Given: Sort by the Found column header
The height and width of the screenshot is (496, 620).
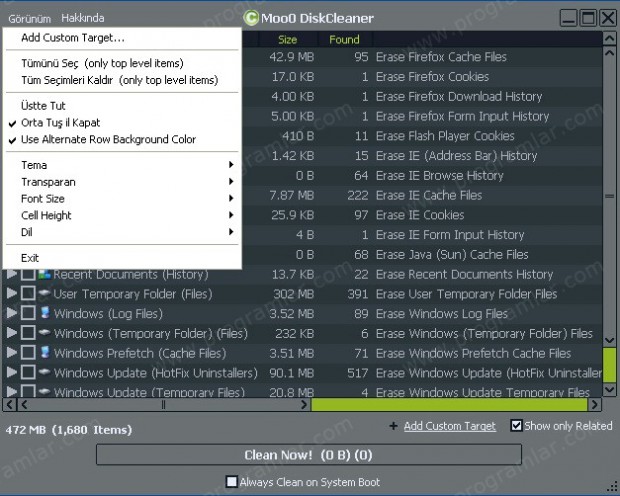Looking at the screenshot, I should click(x=344, y=40).
